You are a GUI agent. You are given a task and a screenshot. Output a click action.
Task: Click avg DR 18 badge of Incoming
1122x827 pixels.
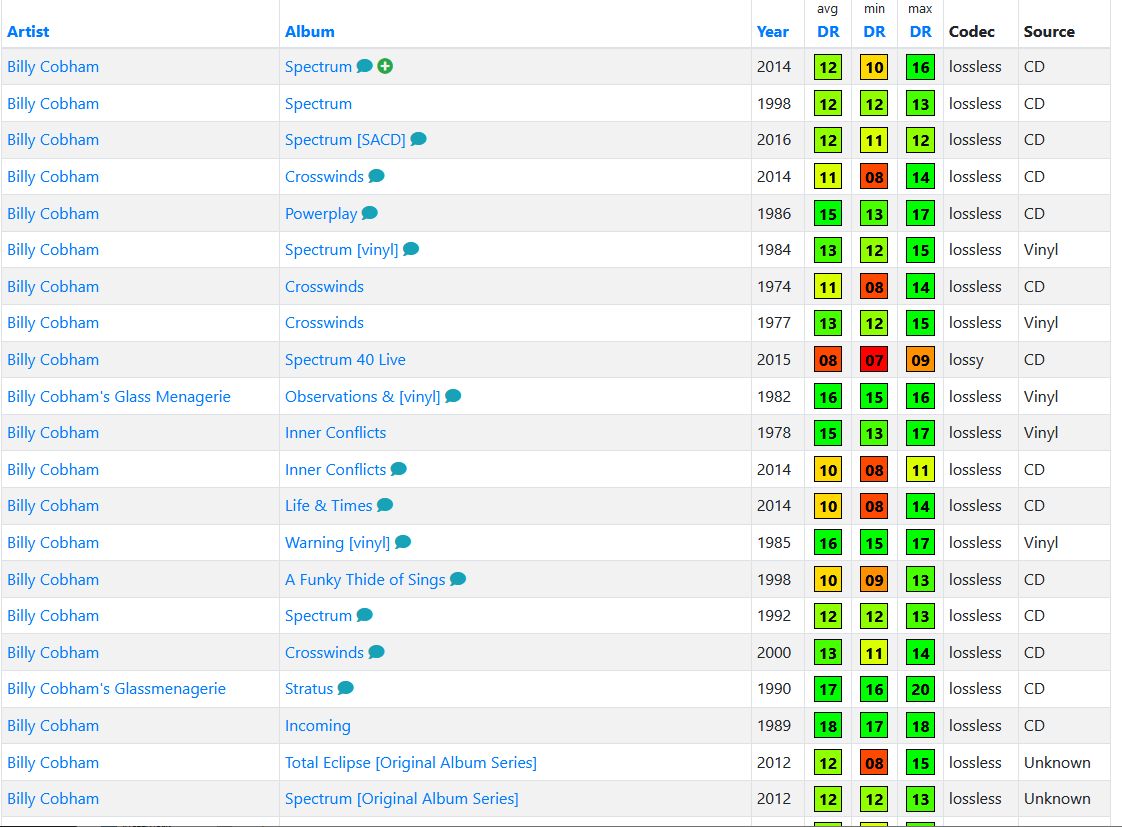[x=828, y=726]
